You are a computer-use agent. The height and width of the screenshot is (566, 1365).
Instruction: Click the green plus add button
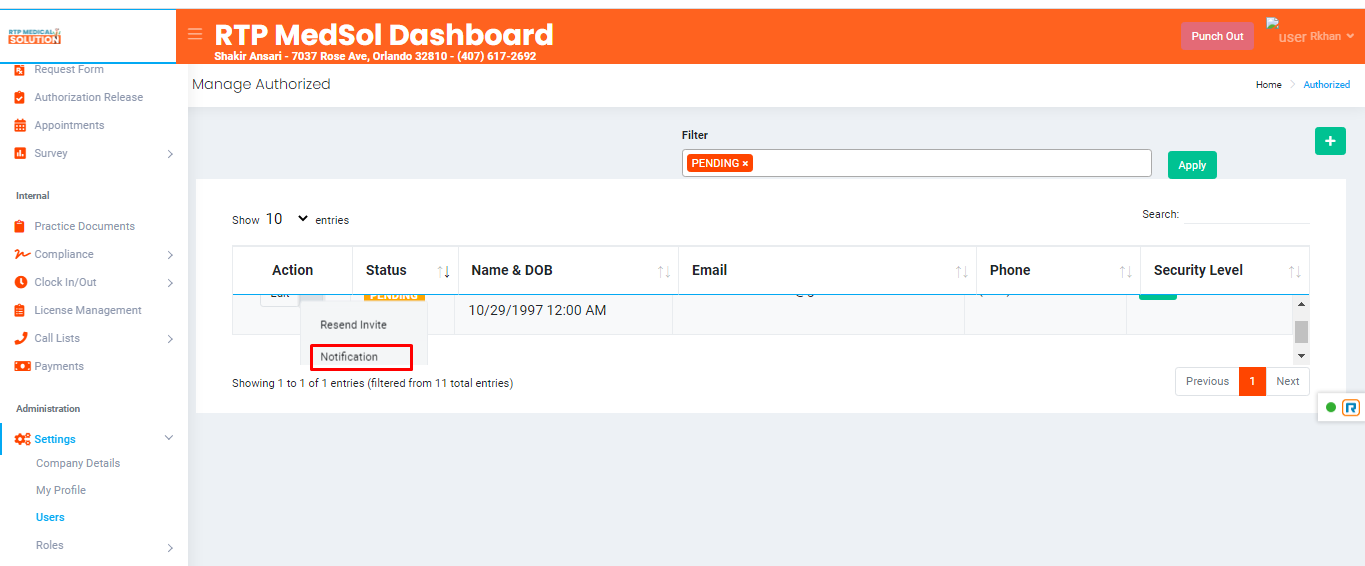(1329, 142)
